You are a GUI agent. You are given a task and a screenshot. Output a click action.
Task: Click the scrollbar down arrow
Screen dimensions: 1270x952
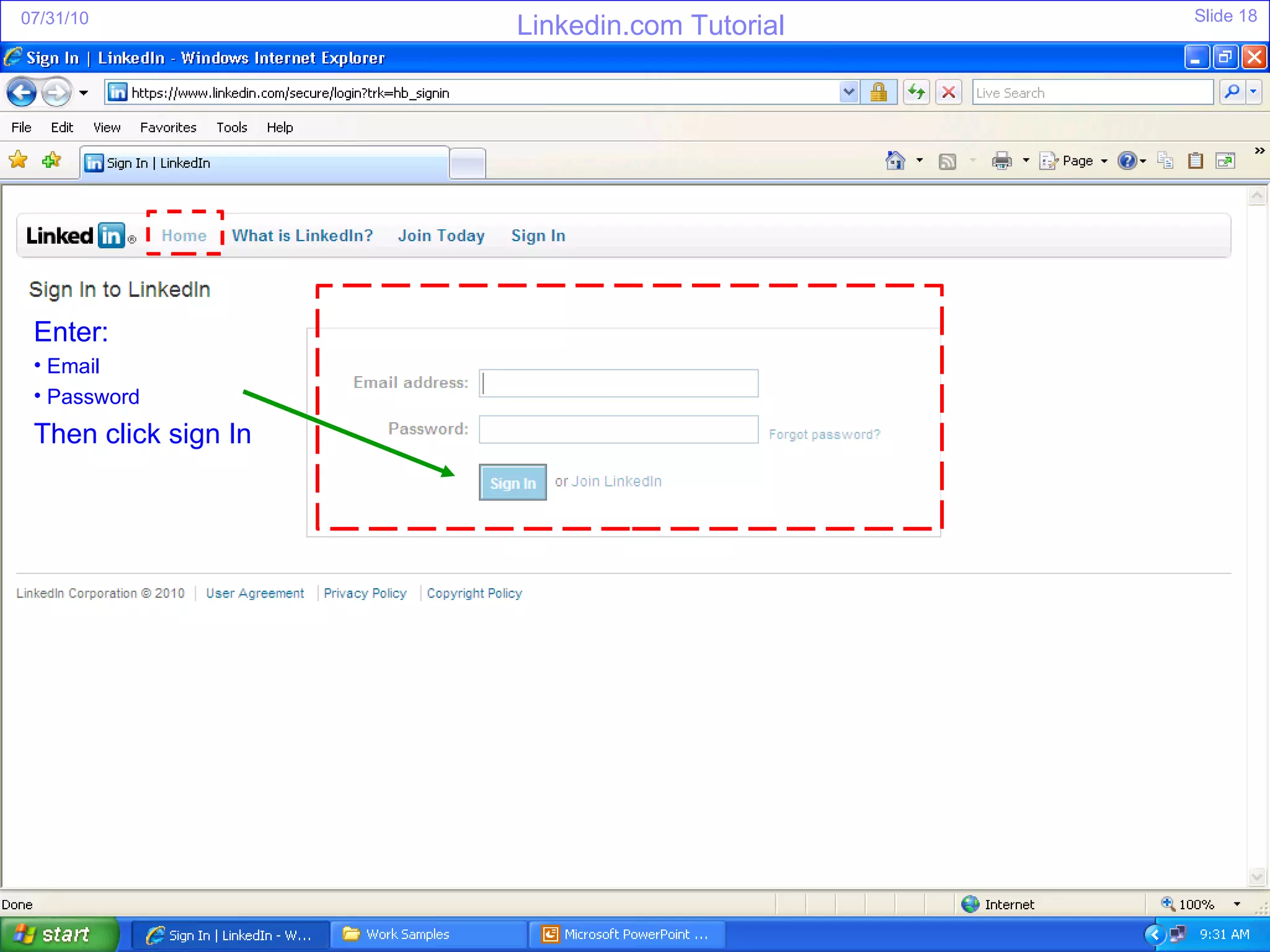pos(1257,876)
